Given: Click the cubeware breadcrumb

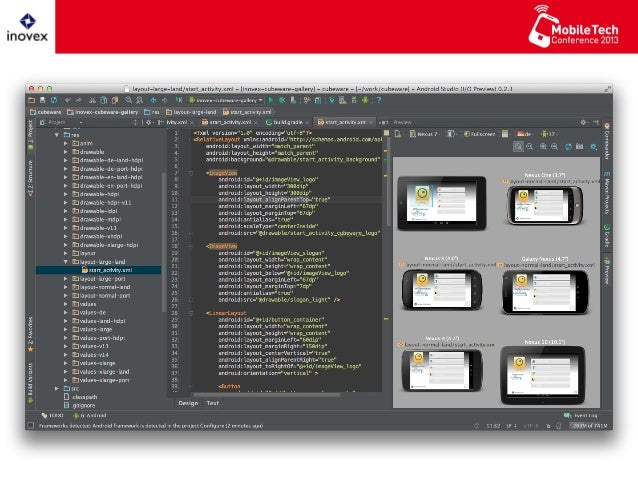Looking at the screenshot, I should 45,112.
